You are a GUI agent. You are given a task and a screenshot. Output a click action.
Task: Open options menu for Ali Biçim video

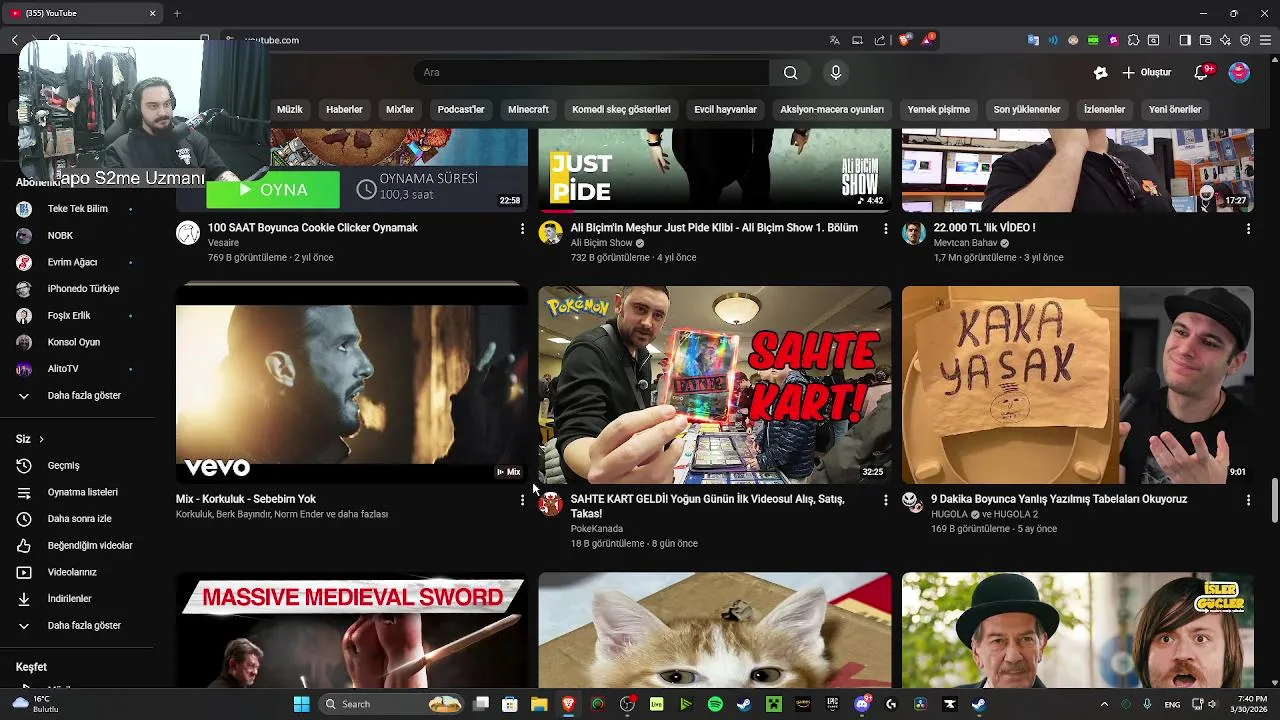coord(885,229)
